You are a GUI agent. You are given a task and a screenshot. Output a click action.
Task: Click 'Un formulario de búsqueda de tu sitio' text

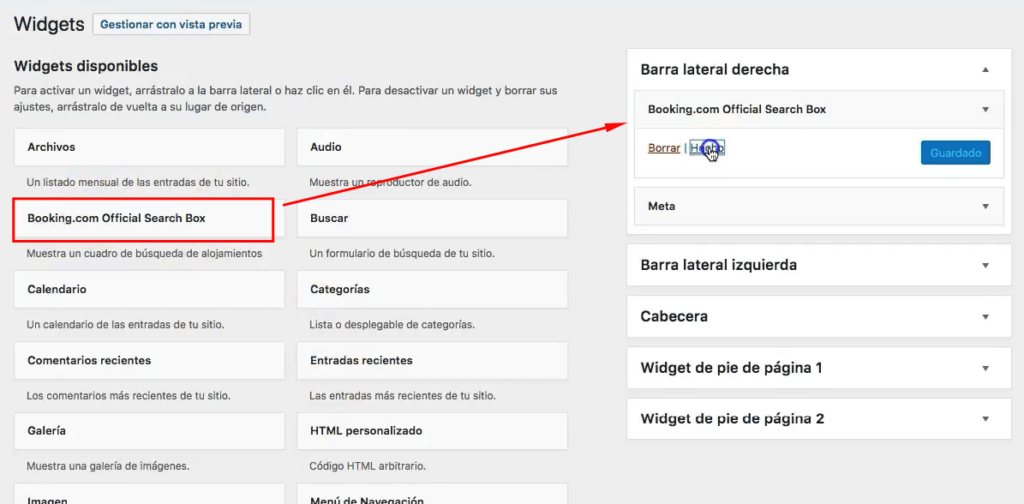pyautogui.click(x=402, y=253)
